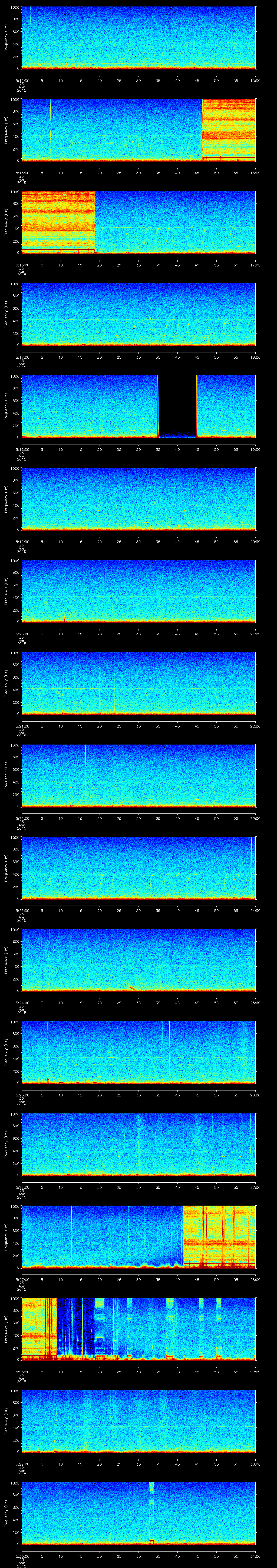The height and width of the screenshot is (1568, 277).
Task: Click the 31:00 end time label
Action: point(255,1556)
